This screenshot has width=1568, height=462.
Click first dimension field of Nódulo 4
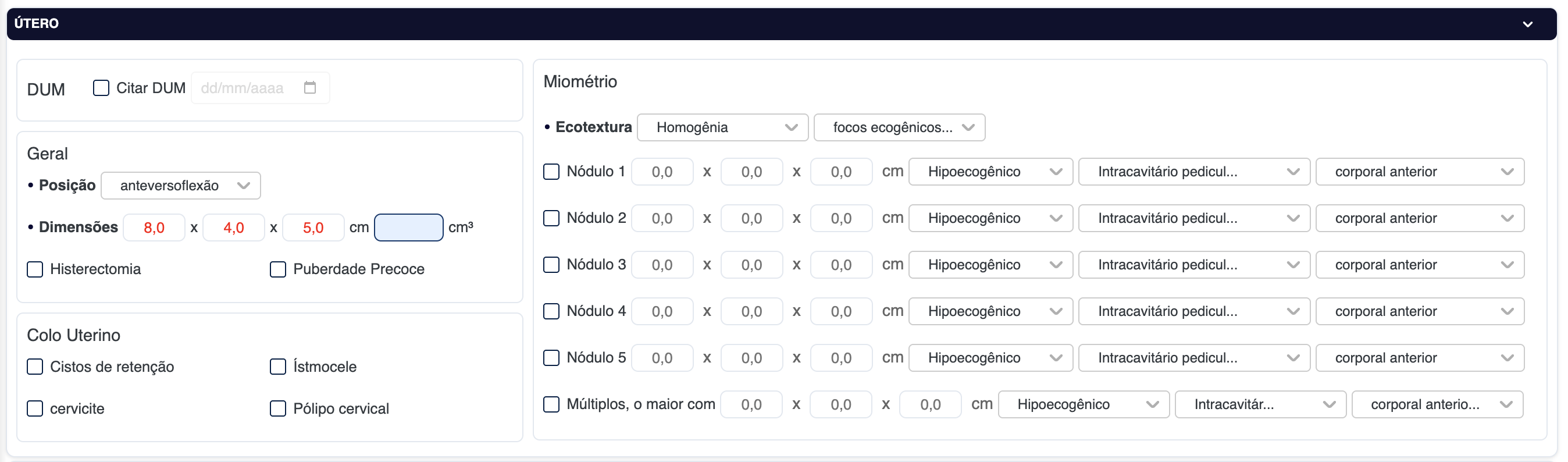(x=662, y=311)
